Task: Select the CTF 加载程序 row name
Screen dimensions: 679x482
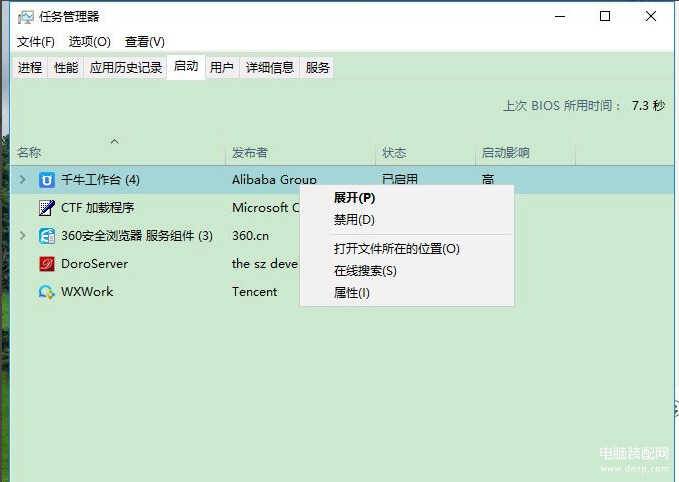Action: point(97,208)
